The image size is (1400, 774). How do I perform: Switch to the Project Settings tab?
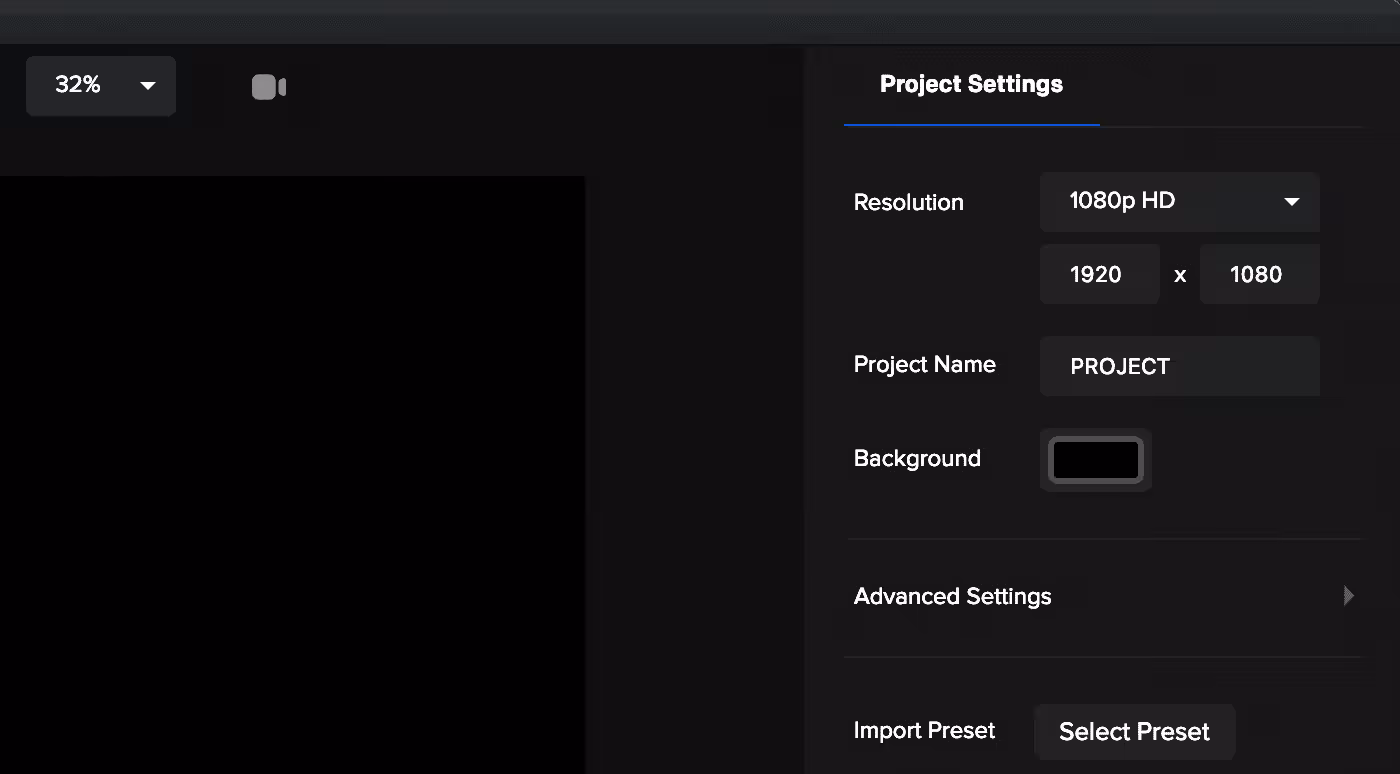coord(971,85)
